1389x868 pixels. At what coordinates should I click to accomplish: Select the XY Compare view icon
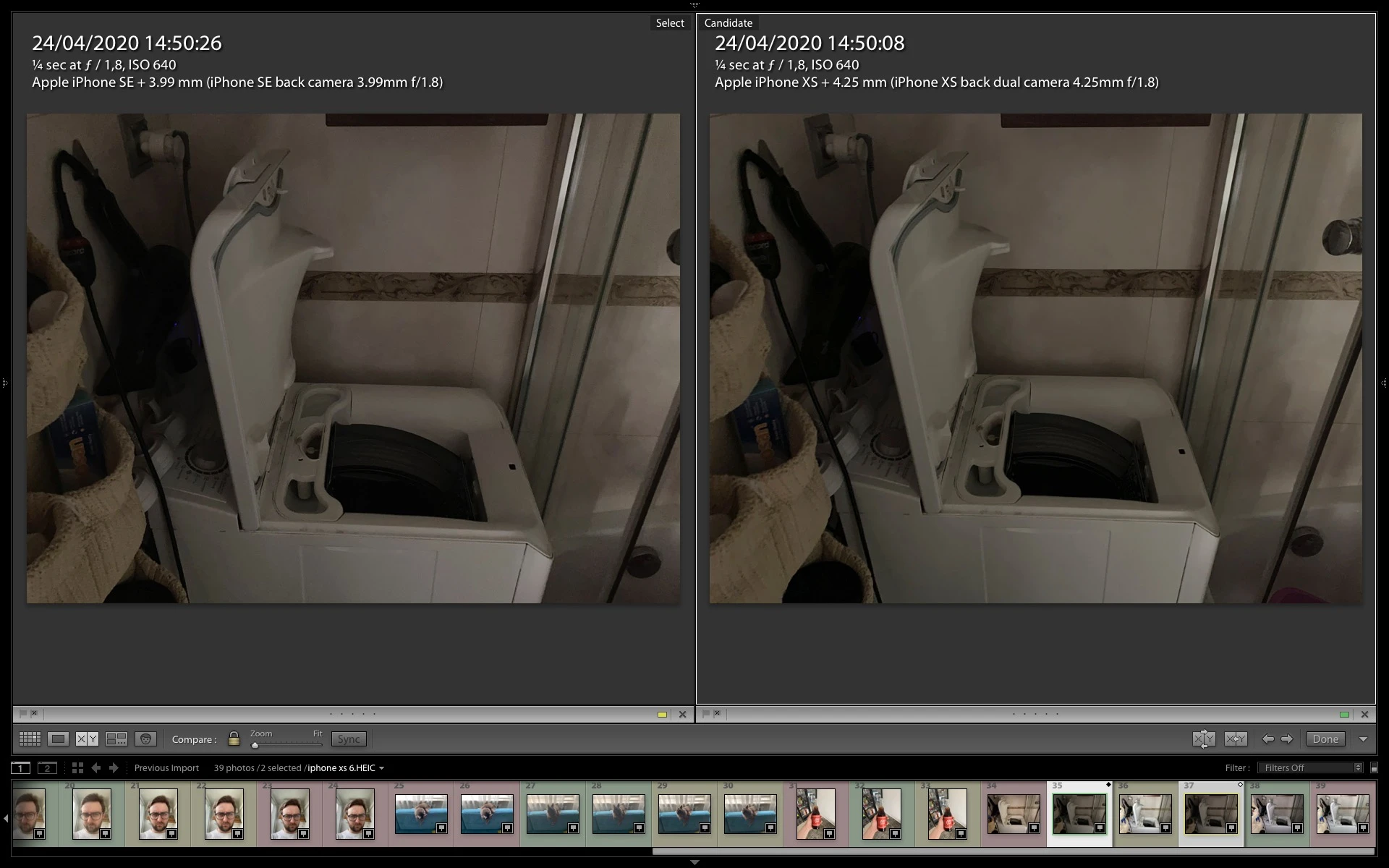coord(87,739)
